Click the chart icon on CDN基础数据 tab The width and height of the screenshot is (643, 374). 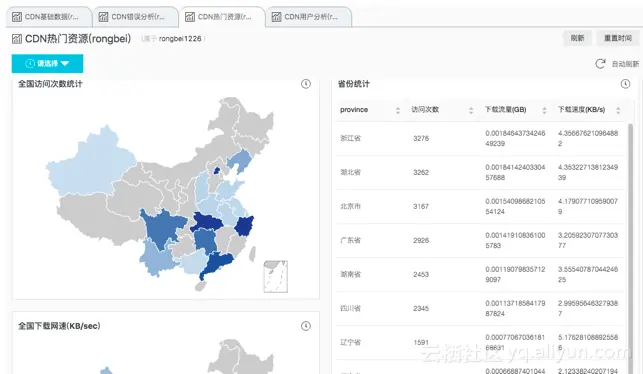(17, 17)
